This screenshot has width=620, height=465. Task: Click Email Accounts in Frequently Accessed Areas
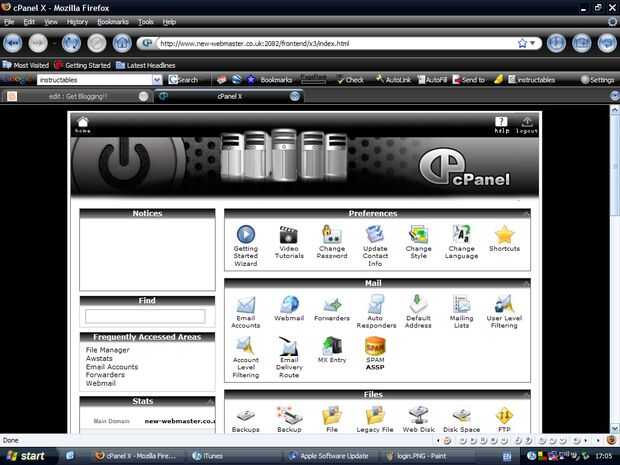[x=112, y=367]
